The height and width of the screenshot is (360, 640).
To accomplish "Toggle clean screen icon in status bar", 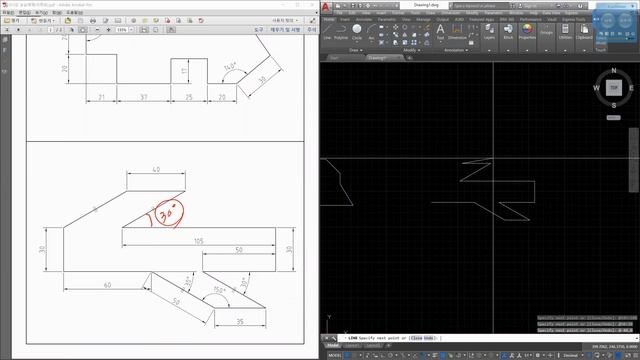I will [x=629, y=356].
